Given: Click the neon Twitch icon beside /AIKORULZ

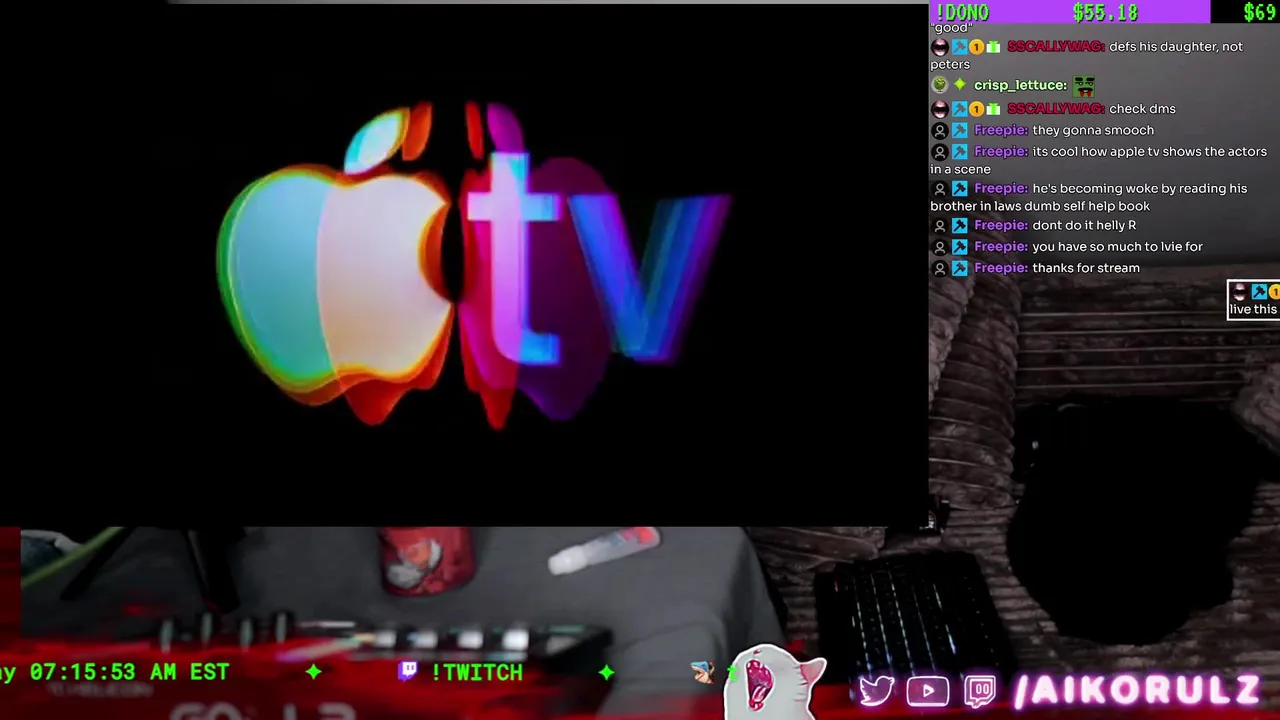Looking at the screenshot, I should click(x=981, y=691).
